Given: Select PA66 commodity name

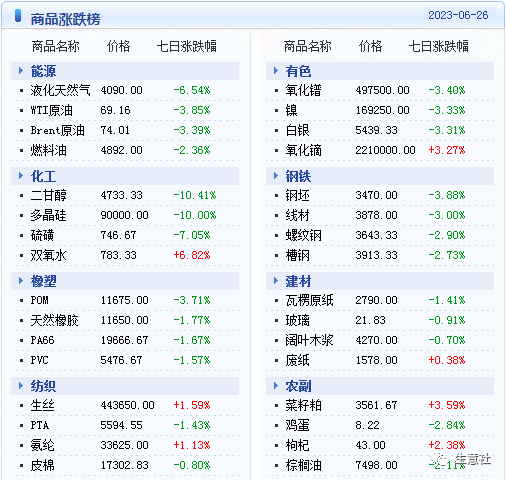Looking at the screenshot, I should click(x=42, y=340).
